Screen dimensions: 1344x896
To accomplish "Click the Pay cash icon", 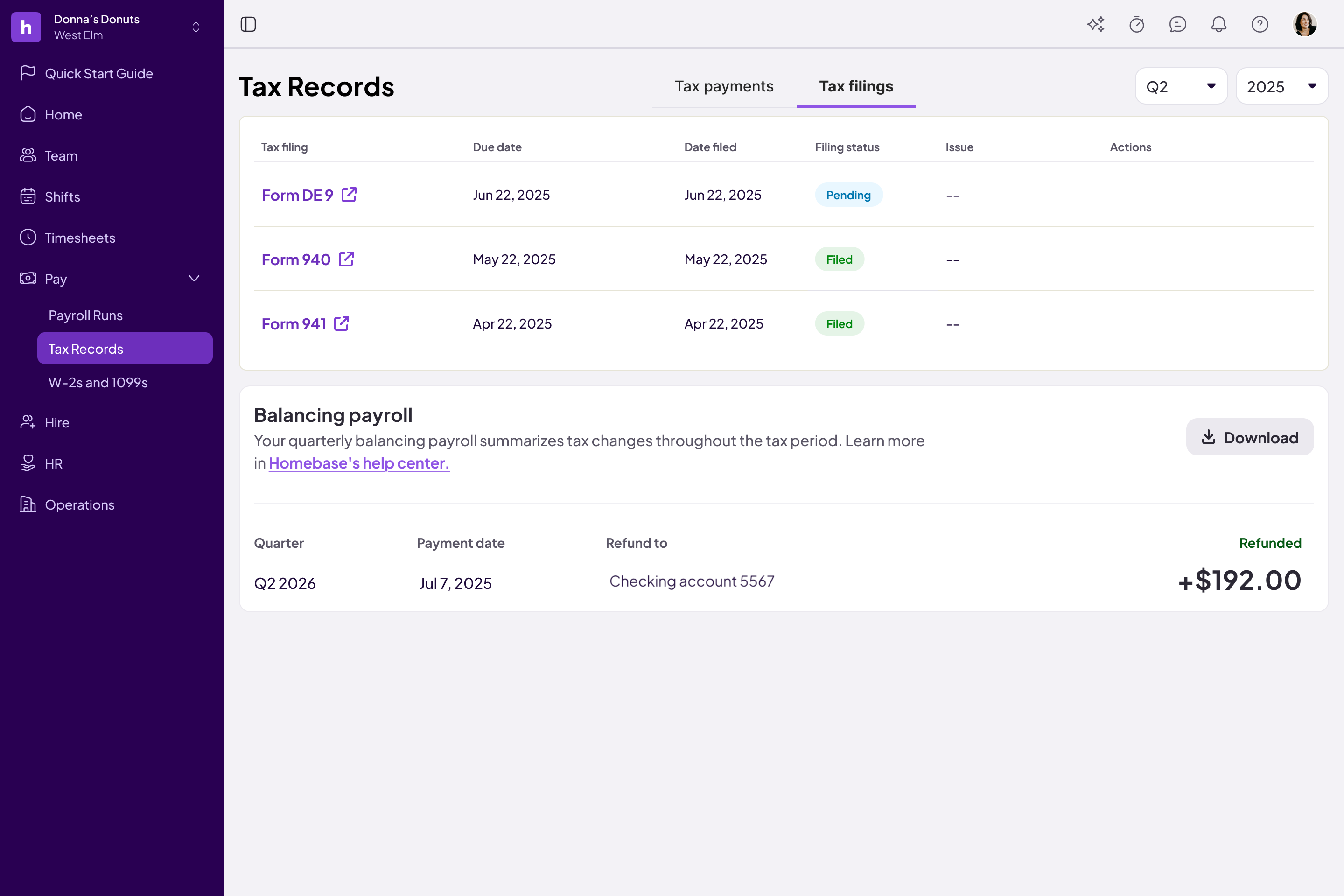I will pos(28,278).
